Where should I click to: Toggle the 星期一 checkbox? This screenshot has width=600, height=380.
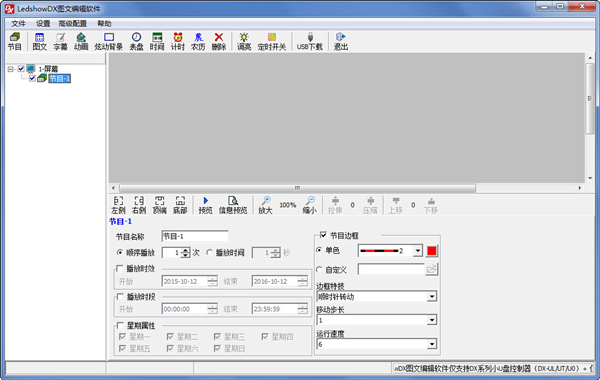pos(122,337)
